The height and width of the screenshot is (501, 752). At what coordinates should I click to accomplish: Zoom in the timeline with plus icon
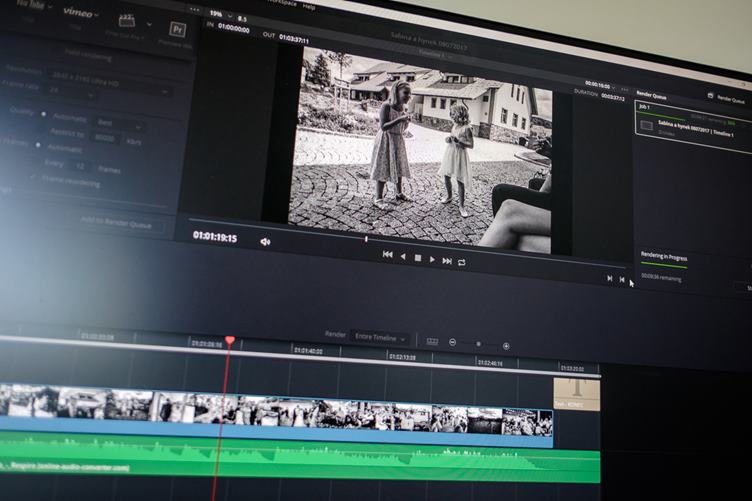tap(506, 346)
